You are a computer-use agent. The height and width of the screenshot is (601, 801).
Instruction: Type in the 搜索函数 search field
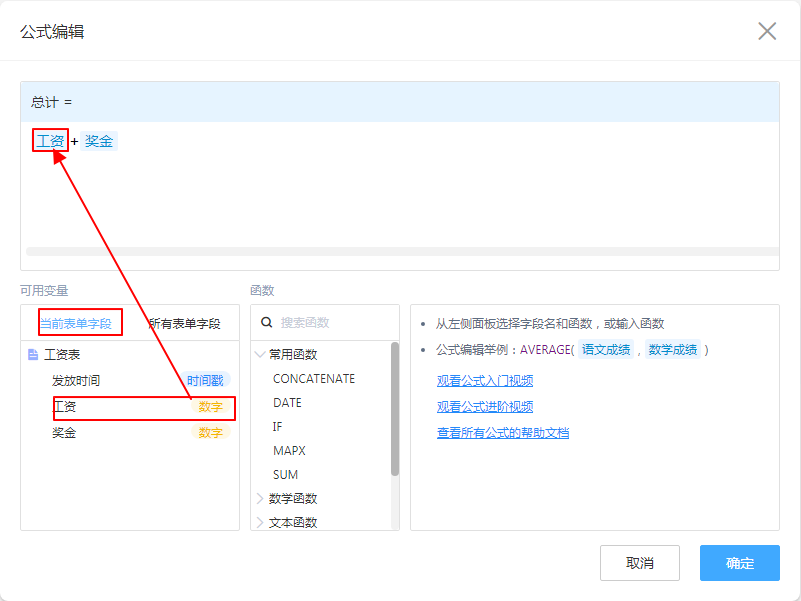coord(330,323)
